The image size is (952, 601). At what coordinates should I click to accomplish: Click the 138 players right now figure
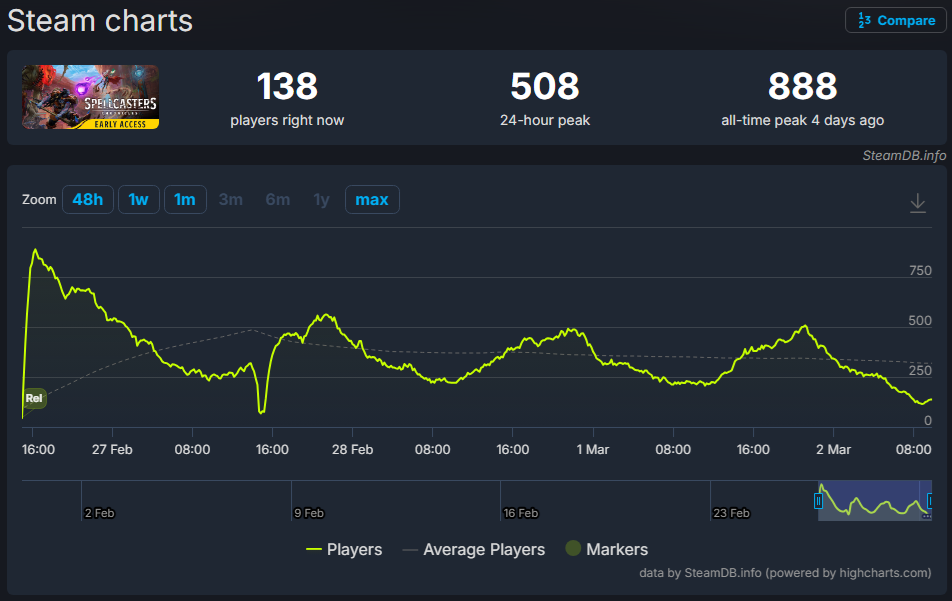(287, 86)
